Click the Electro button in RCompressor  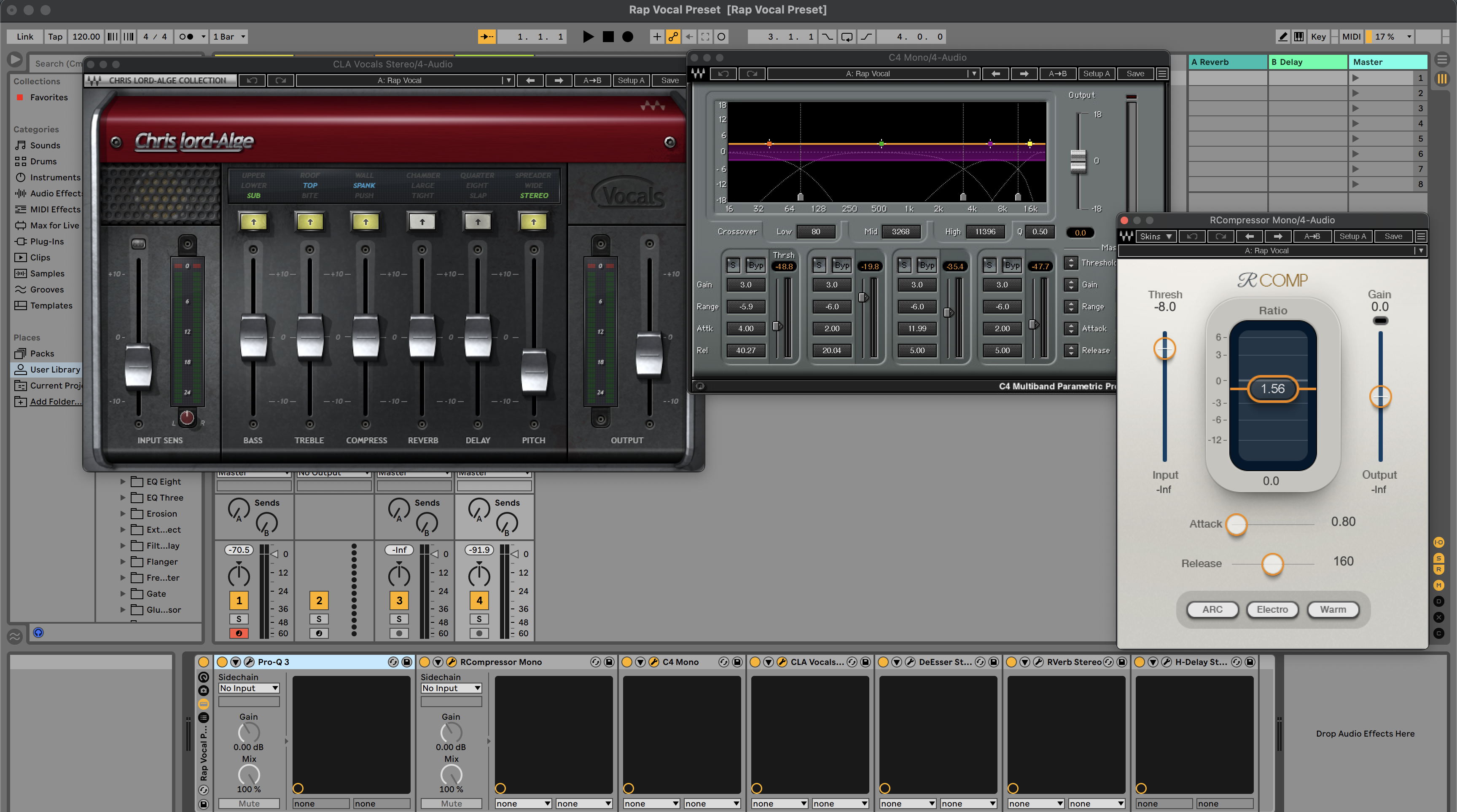click(x=1272, y=610)
